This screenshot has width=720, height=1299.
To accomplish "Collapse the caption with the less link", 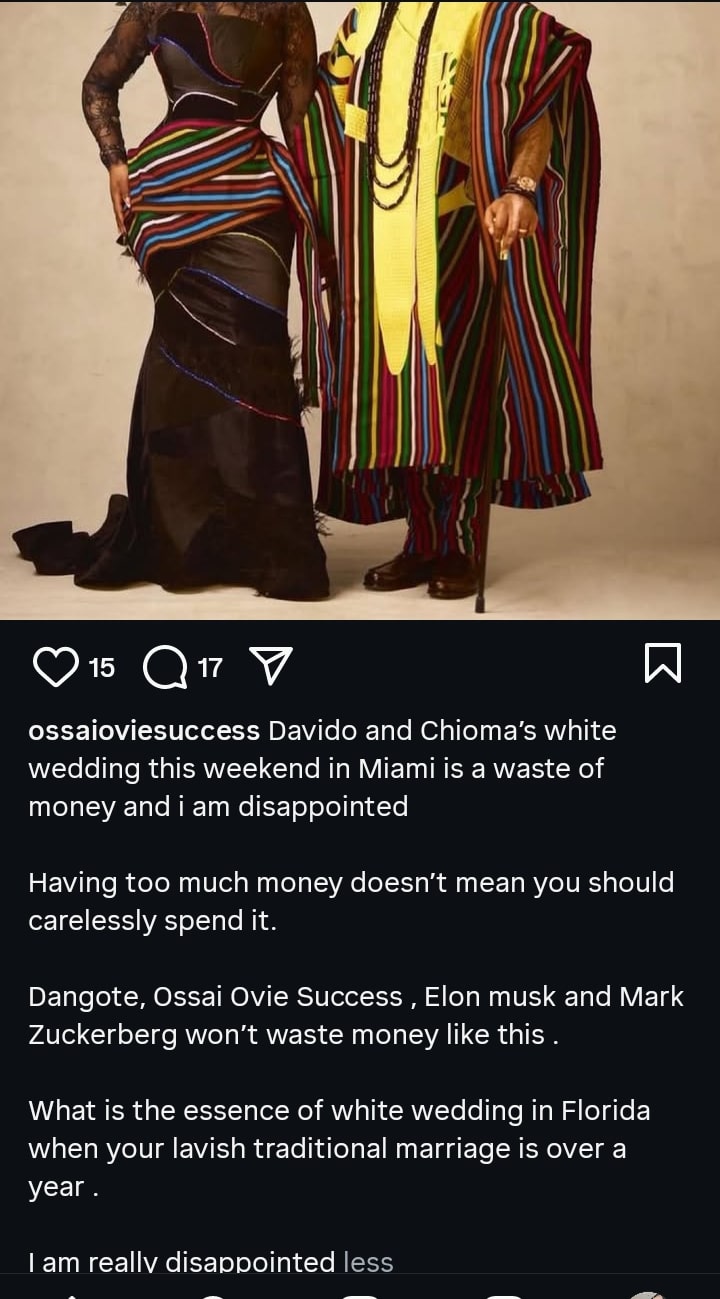I will [x=368, y=1262].
